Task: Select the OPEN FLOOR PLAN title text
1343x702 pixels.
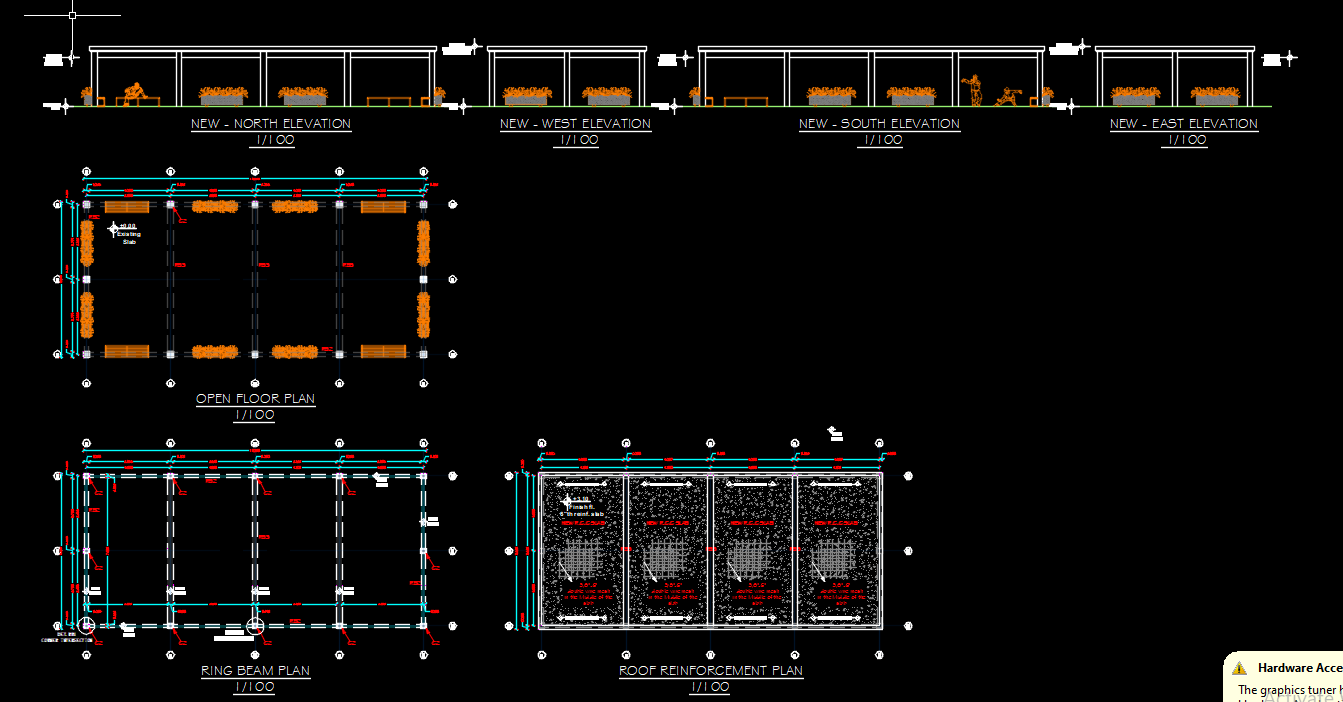Action: coord(255,399)
